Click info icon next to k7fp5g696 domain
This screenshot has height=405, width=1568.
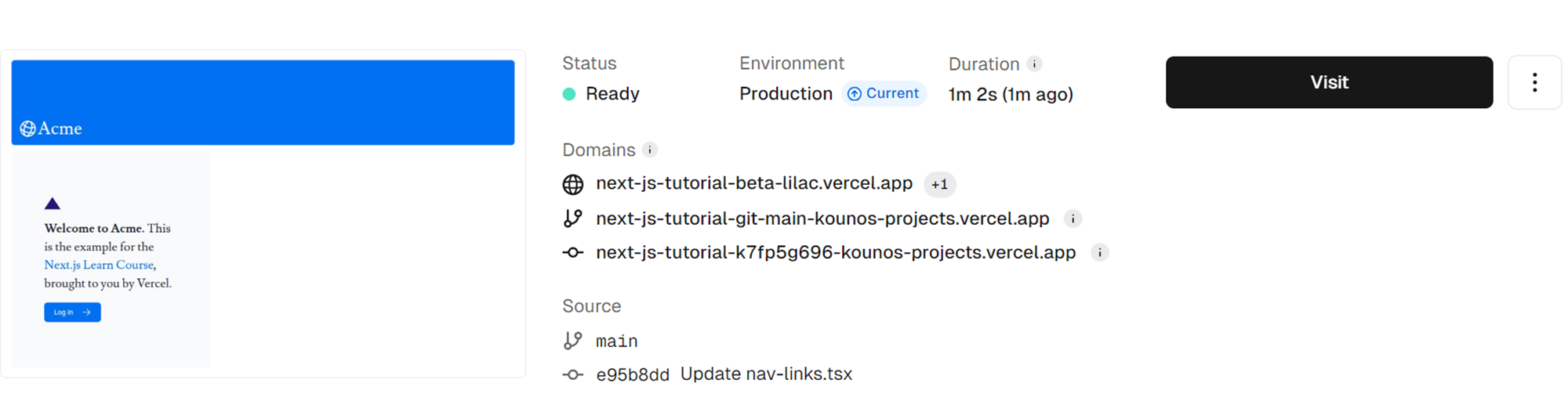(x=1099, y=253)
